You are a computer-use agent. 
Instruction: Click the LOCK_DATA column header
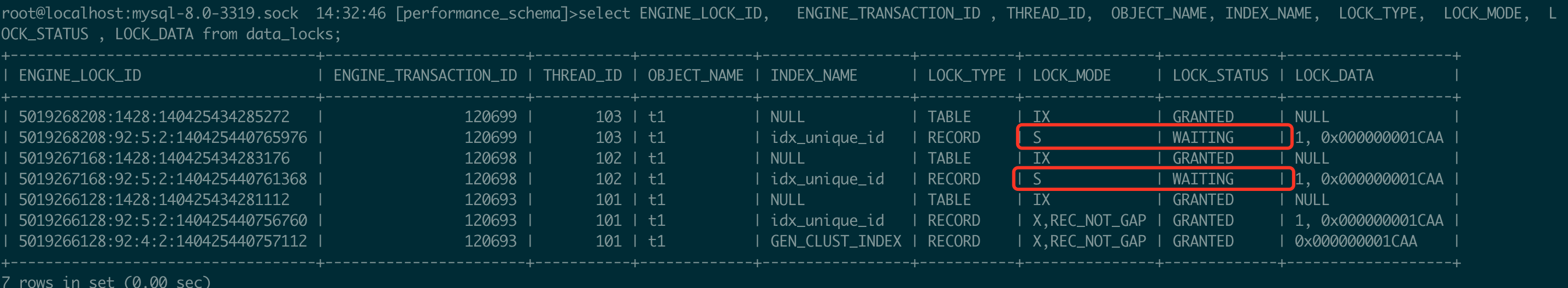click(1334, 75)
